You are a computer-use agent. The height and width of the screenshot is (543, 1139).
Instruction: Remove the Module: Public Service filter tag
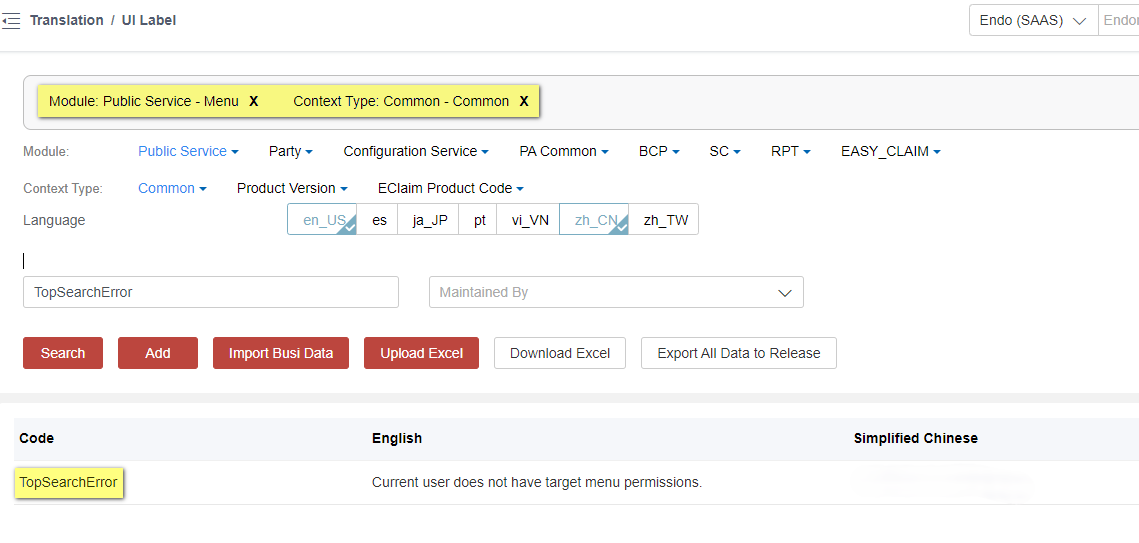tap(254, 101)
